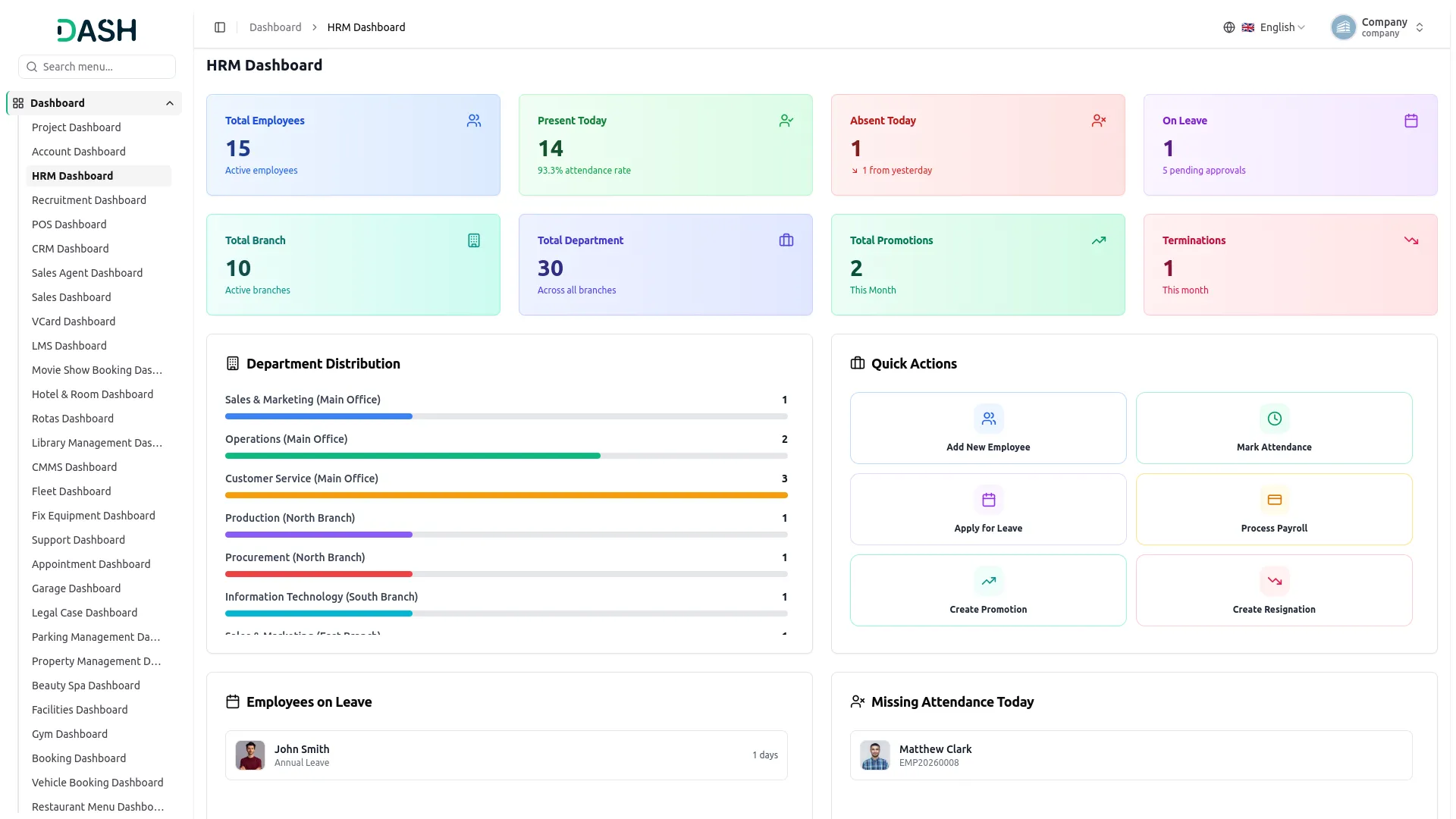
Task: Open Recruitment Dashboard from sidebar
Action: [89, 200]
